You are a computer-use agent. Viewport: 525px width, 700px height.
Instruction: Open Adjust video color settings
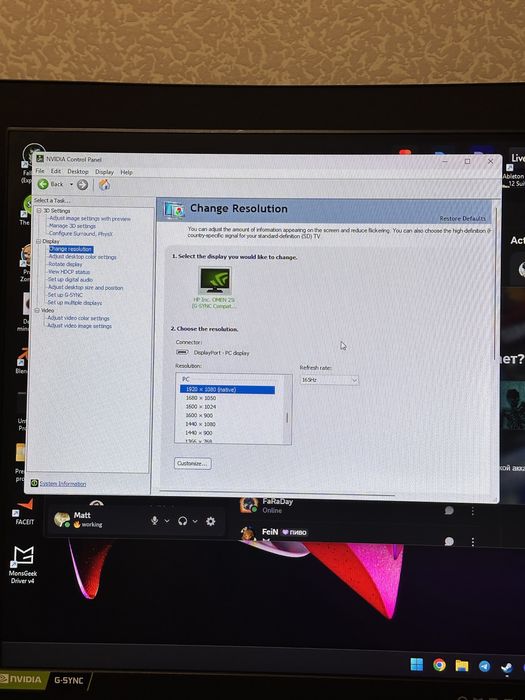pyautogui.click(x=78, y=318)
